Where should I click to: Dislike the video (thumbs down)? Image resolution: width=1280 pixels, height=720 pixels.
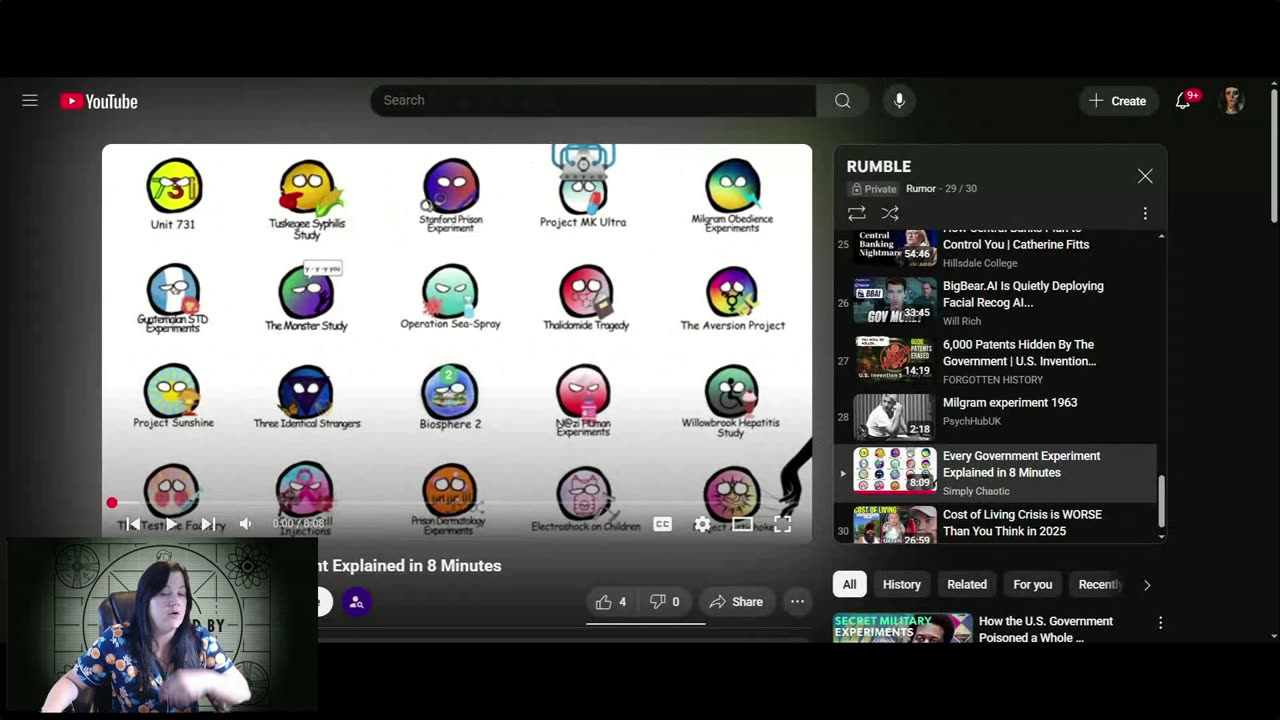[x=664, y=602]
